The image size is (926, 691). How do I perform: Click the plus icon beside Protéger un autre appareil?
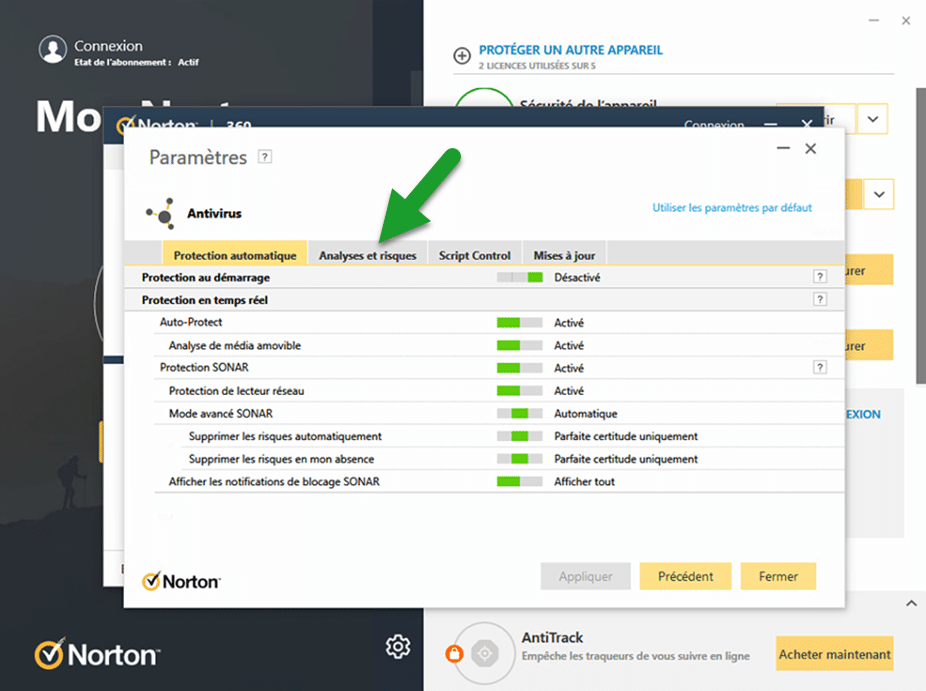[x=462, y=56]
